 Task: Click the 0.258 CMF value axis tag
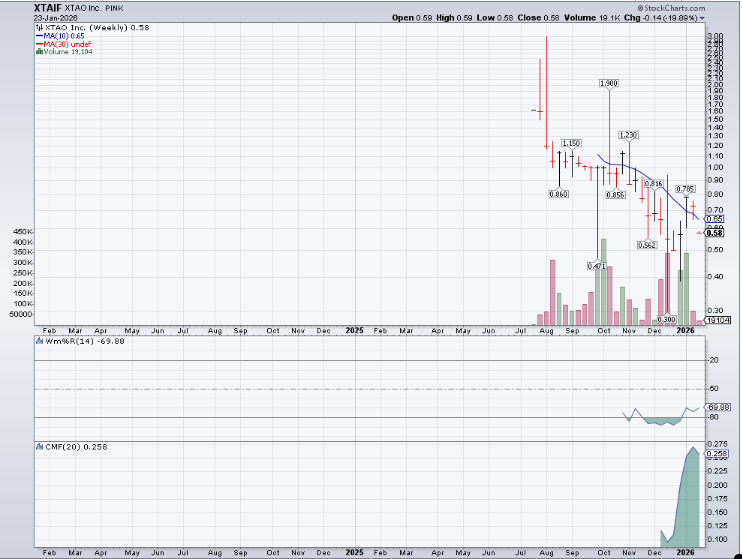pos(716,455)
